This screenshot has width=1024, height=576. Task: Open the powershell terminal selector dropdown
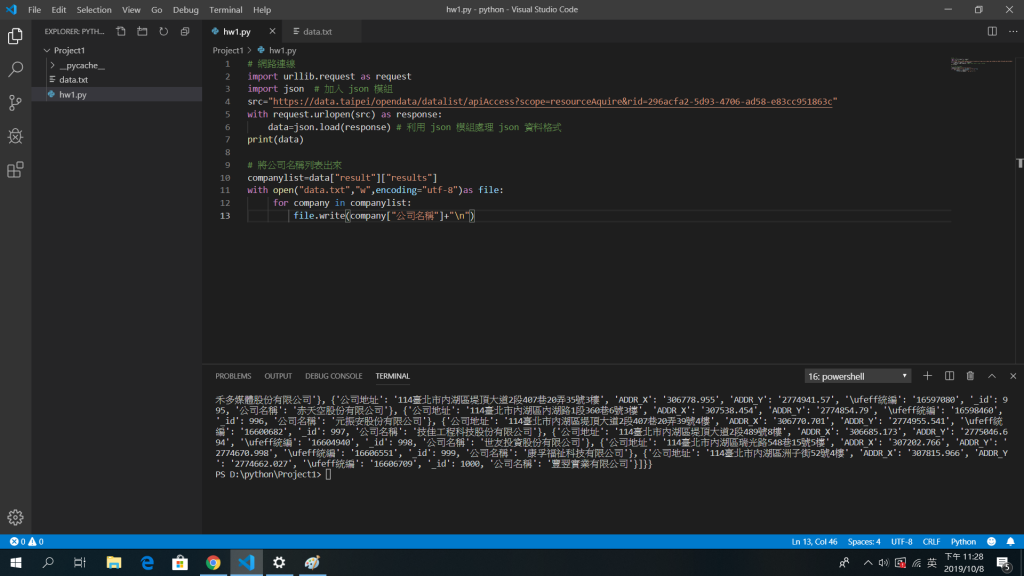858,376
